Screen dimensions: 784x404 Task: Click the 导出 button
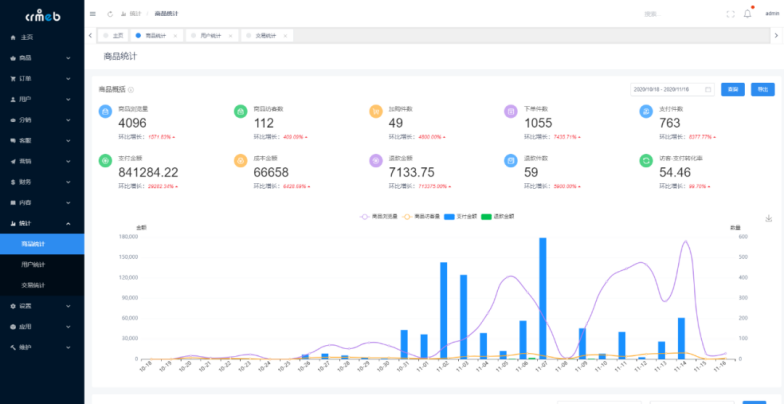pyautogui.click(x=762, y=89)
